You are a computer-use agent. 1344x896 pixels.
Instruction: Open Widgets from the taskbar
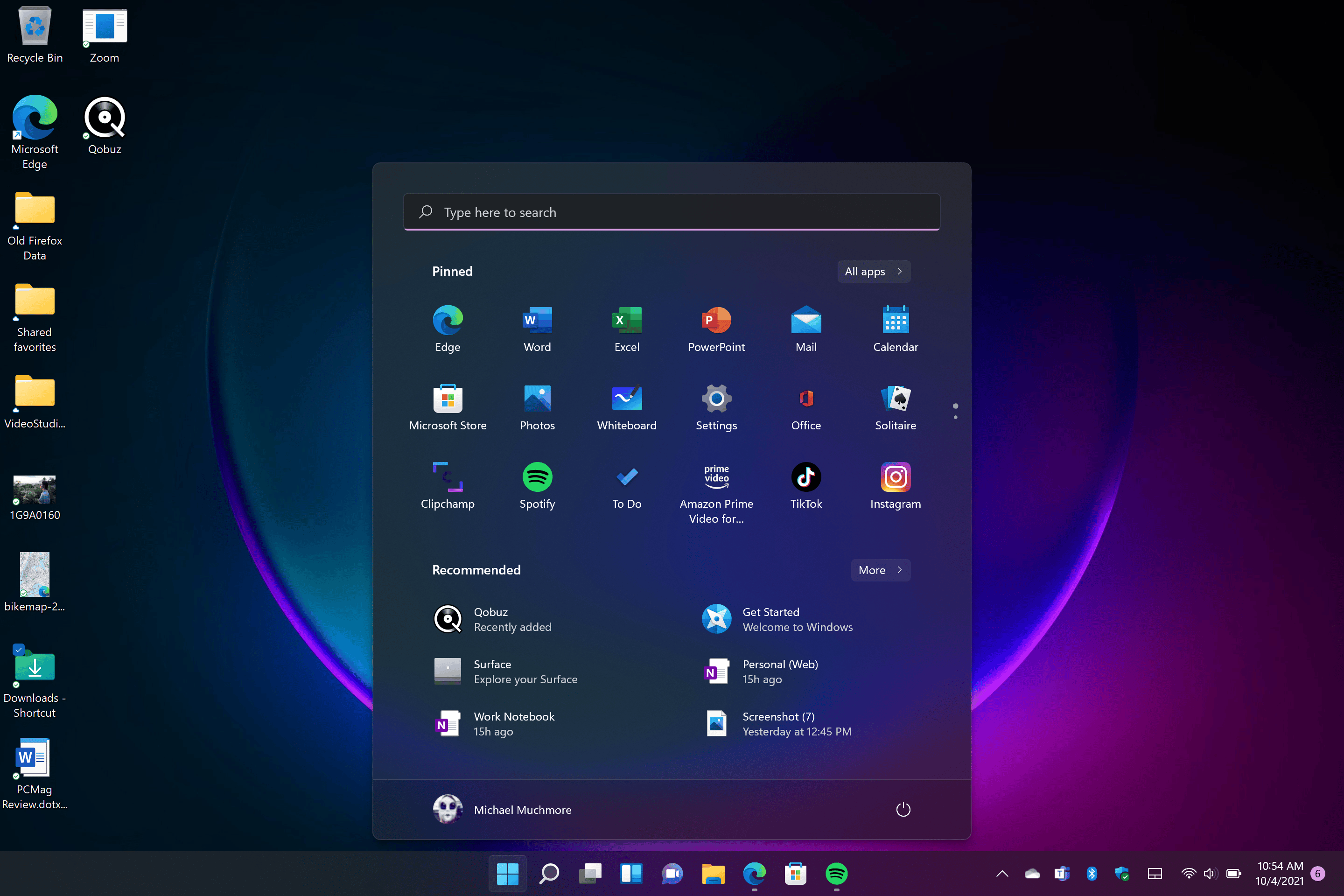point(631,873)
